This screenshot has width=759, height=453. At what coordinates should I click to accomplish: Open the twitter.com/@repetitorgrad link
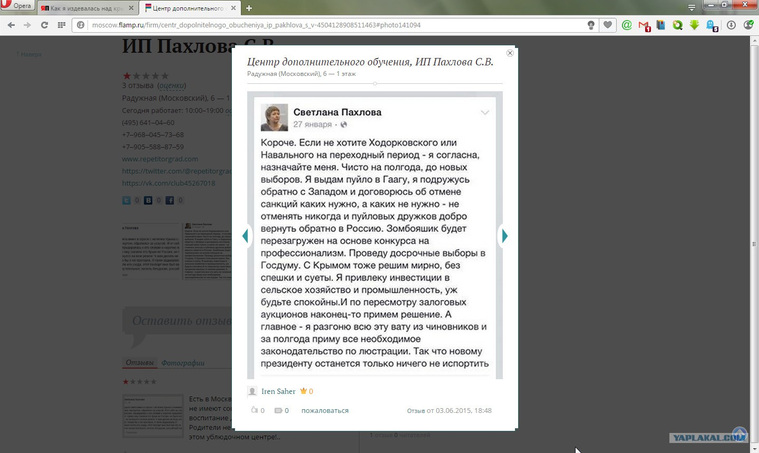[x=177, y=171]
